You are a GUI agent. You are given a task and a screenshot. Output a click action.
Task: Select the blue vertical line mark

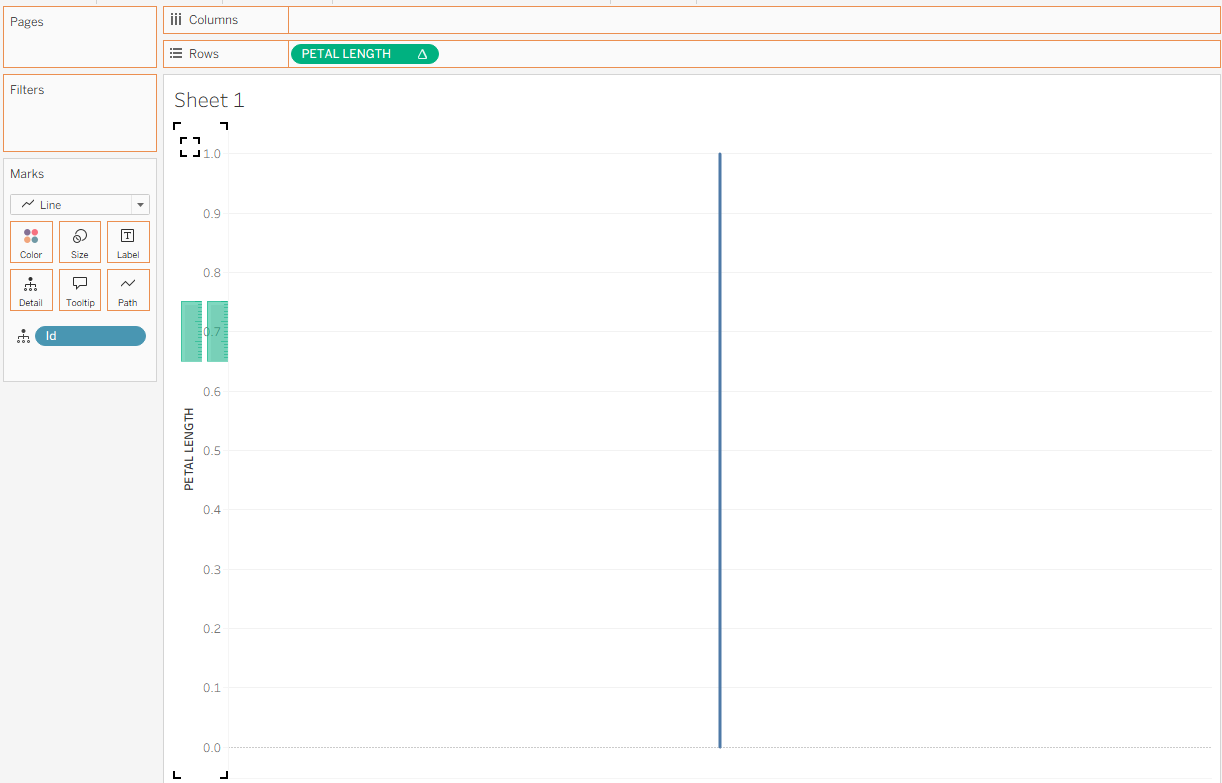[719, 450]
